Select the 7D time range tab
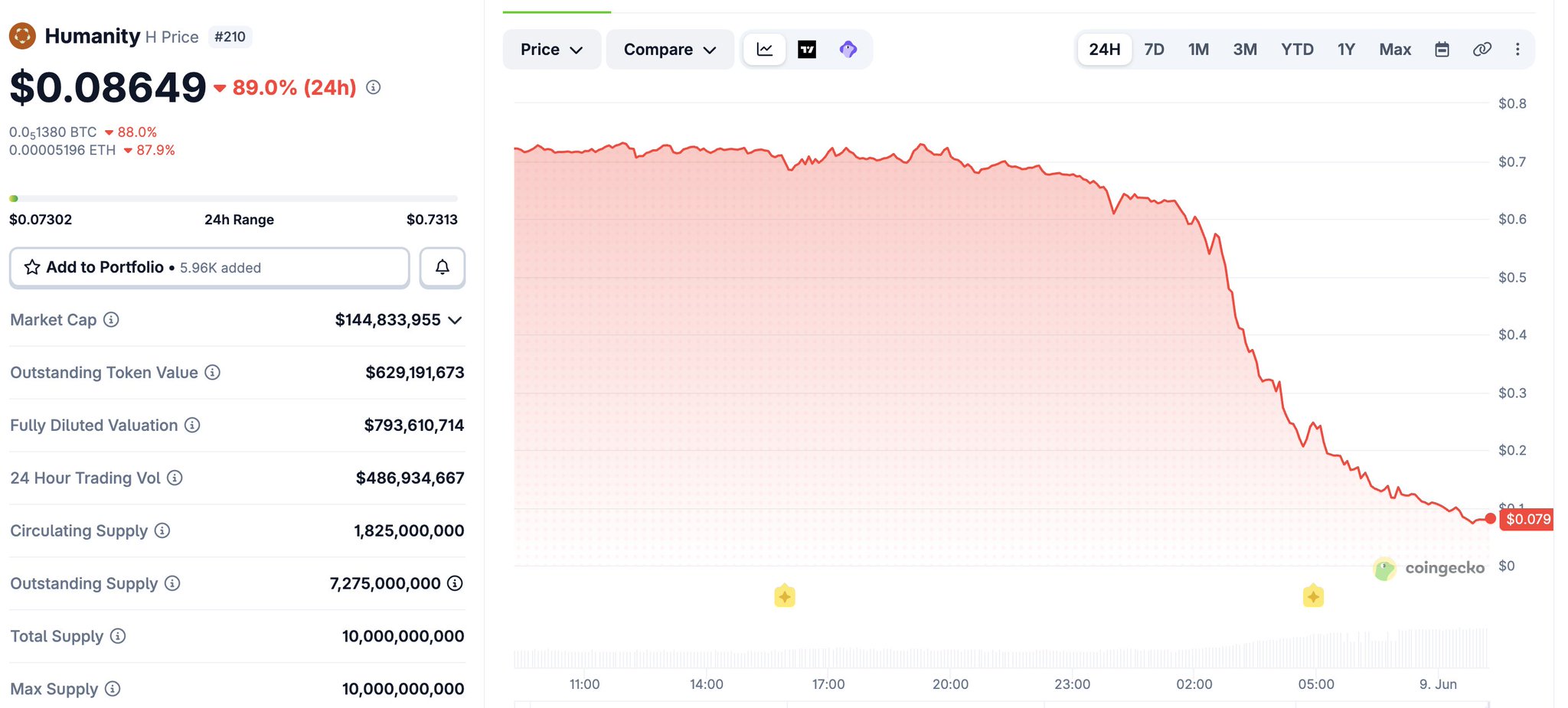 pos(1154,50)
